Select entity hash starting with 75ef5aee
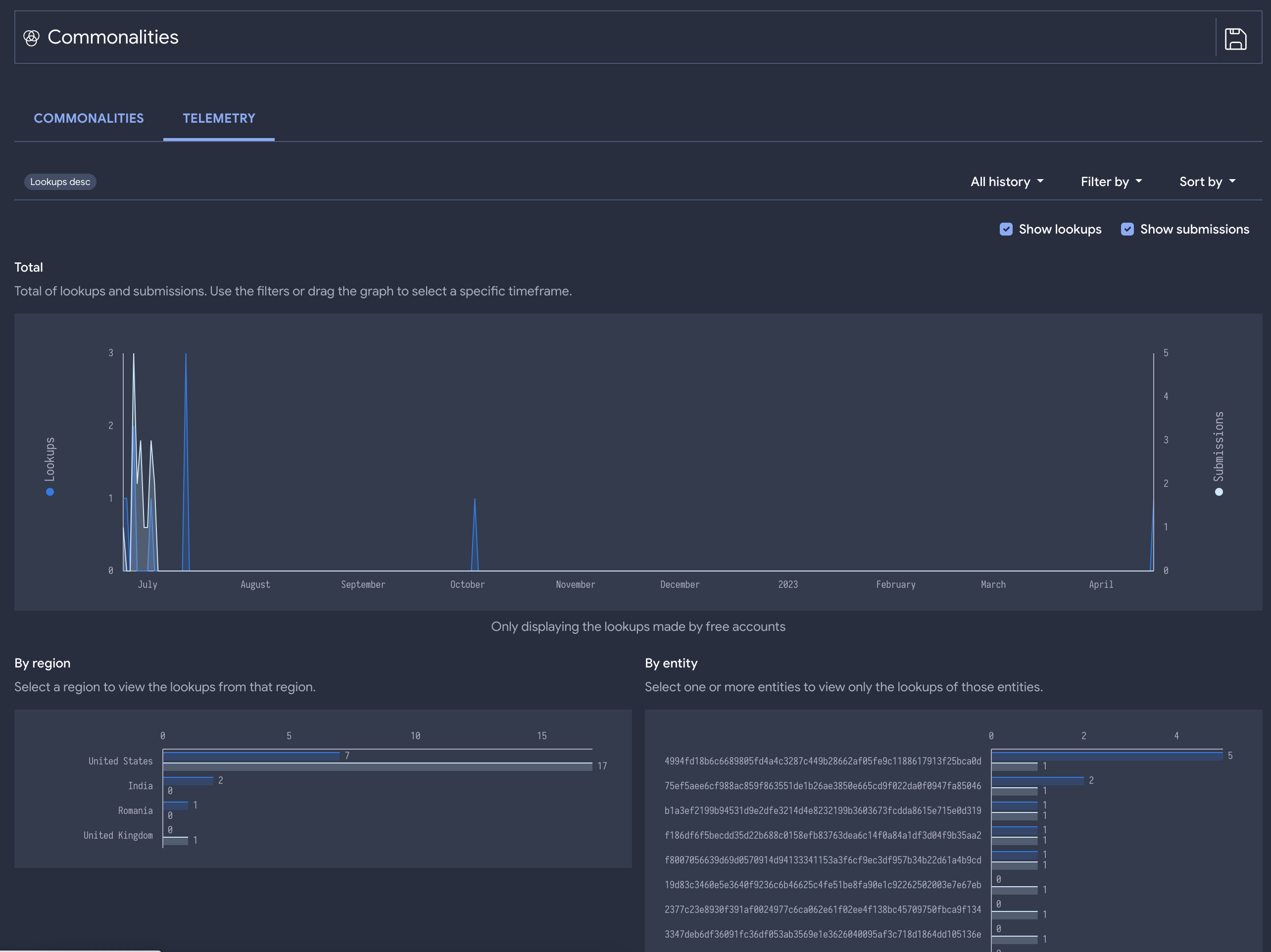 pos(822,786)
